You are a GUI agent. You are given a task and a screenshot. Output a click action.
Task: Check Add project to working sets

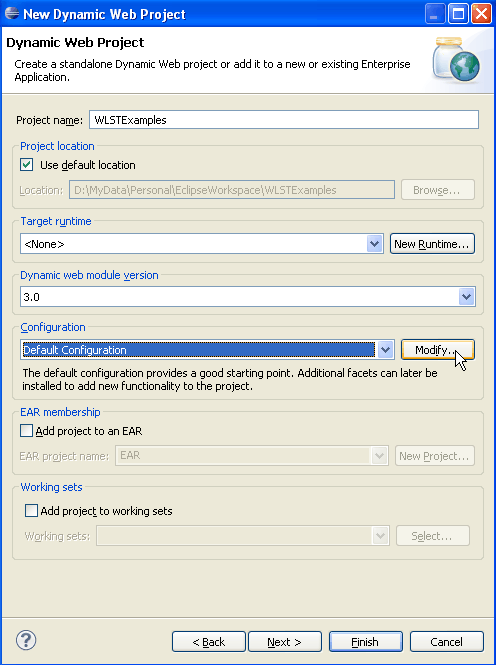point(31,511)
